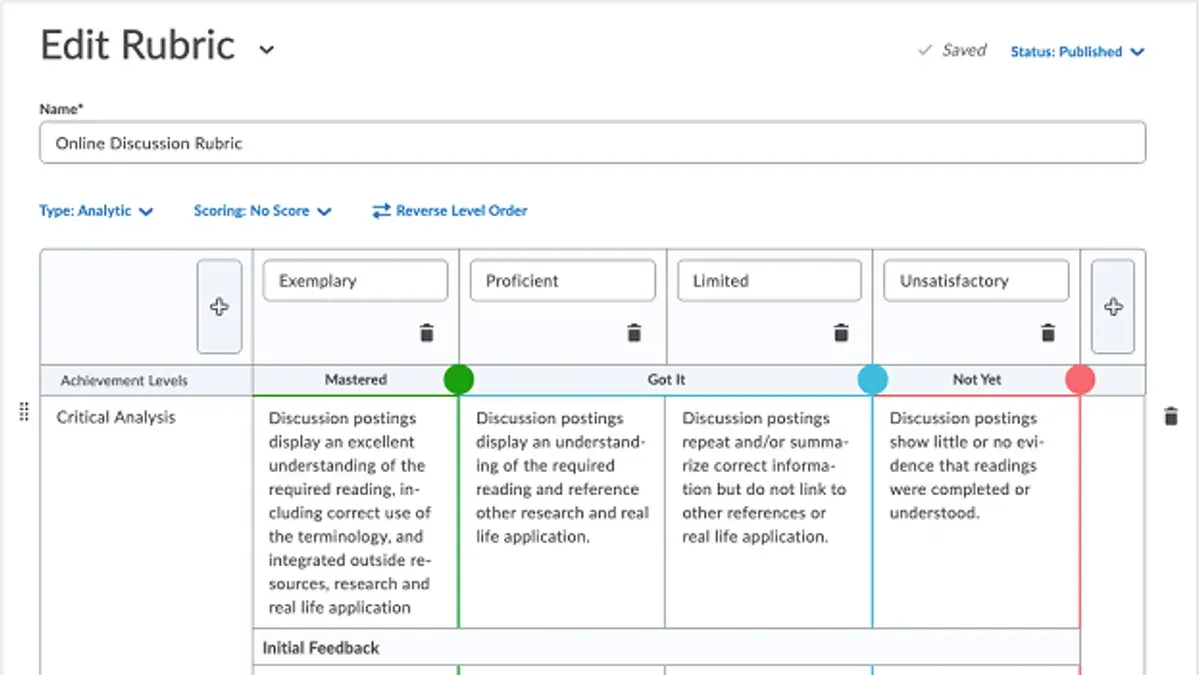Delete the Proficient level with its trash icon
The width and height of the screenshot is (1200, 675).
[634, 333]
